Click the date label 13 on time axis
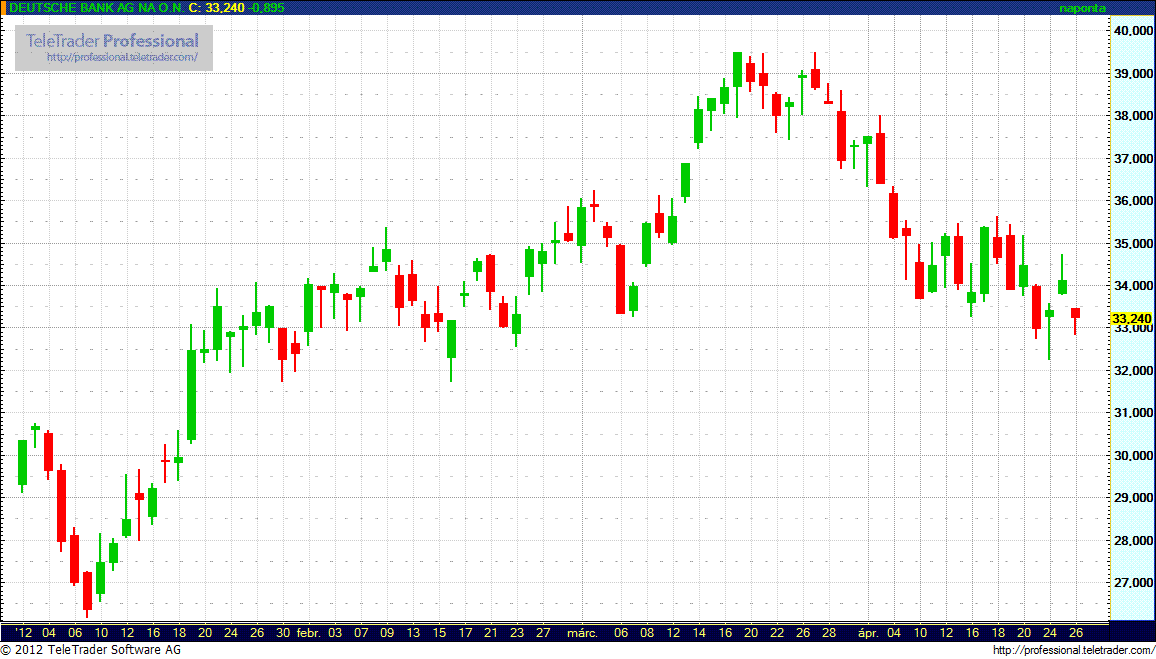The image size is (1156, 659). coord(414,632)
